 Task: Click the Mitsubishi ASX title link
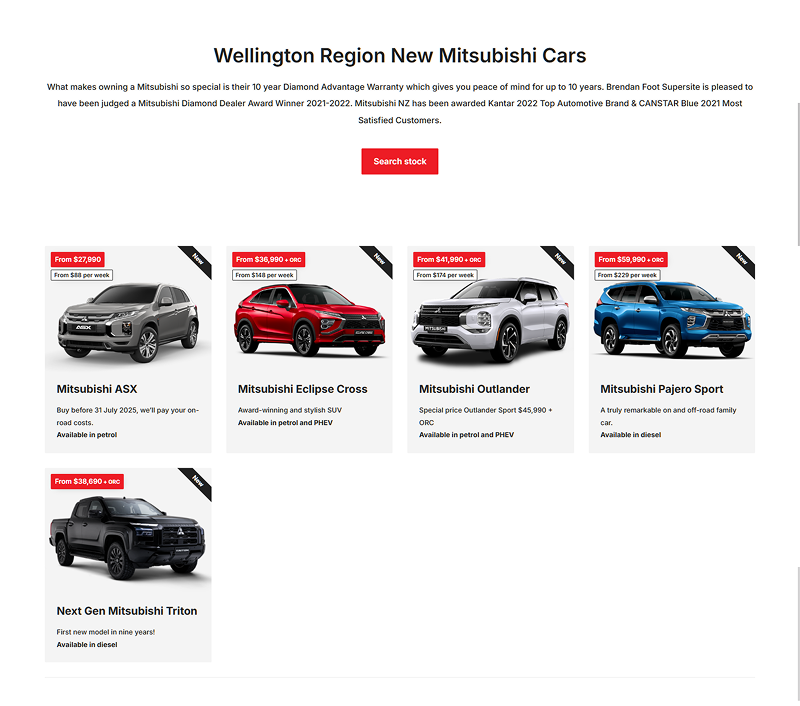point(97,389)
